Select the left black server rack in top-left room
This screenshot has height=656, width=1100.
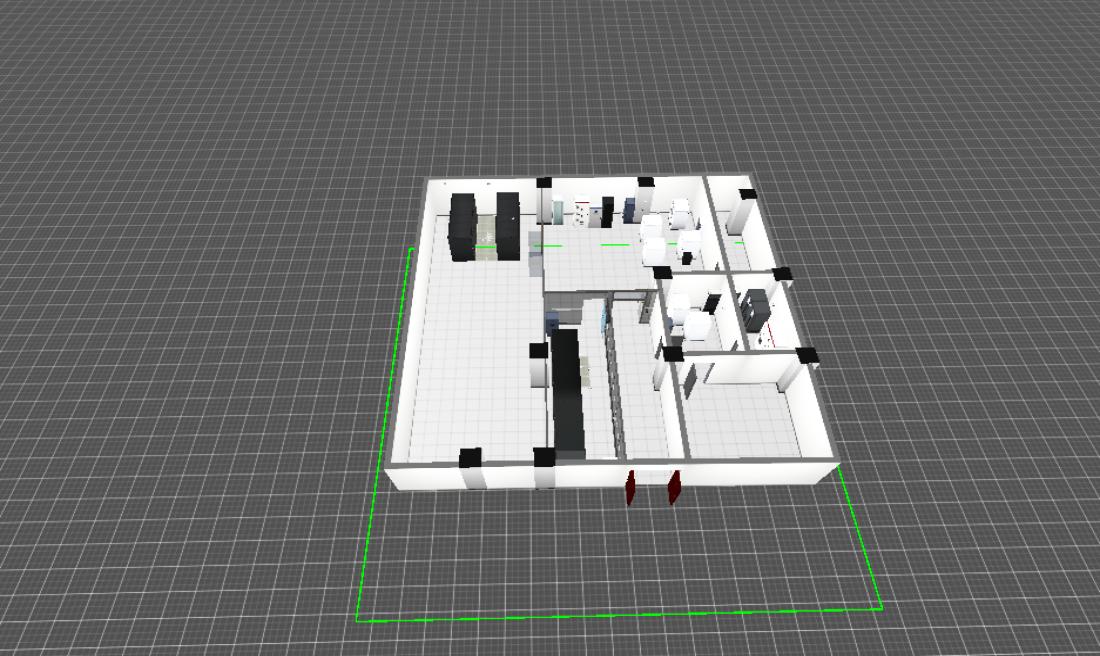point(462,227)
